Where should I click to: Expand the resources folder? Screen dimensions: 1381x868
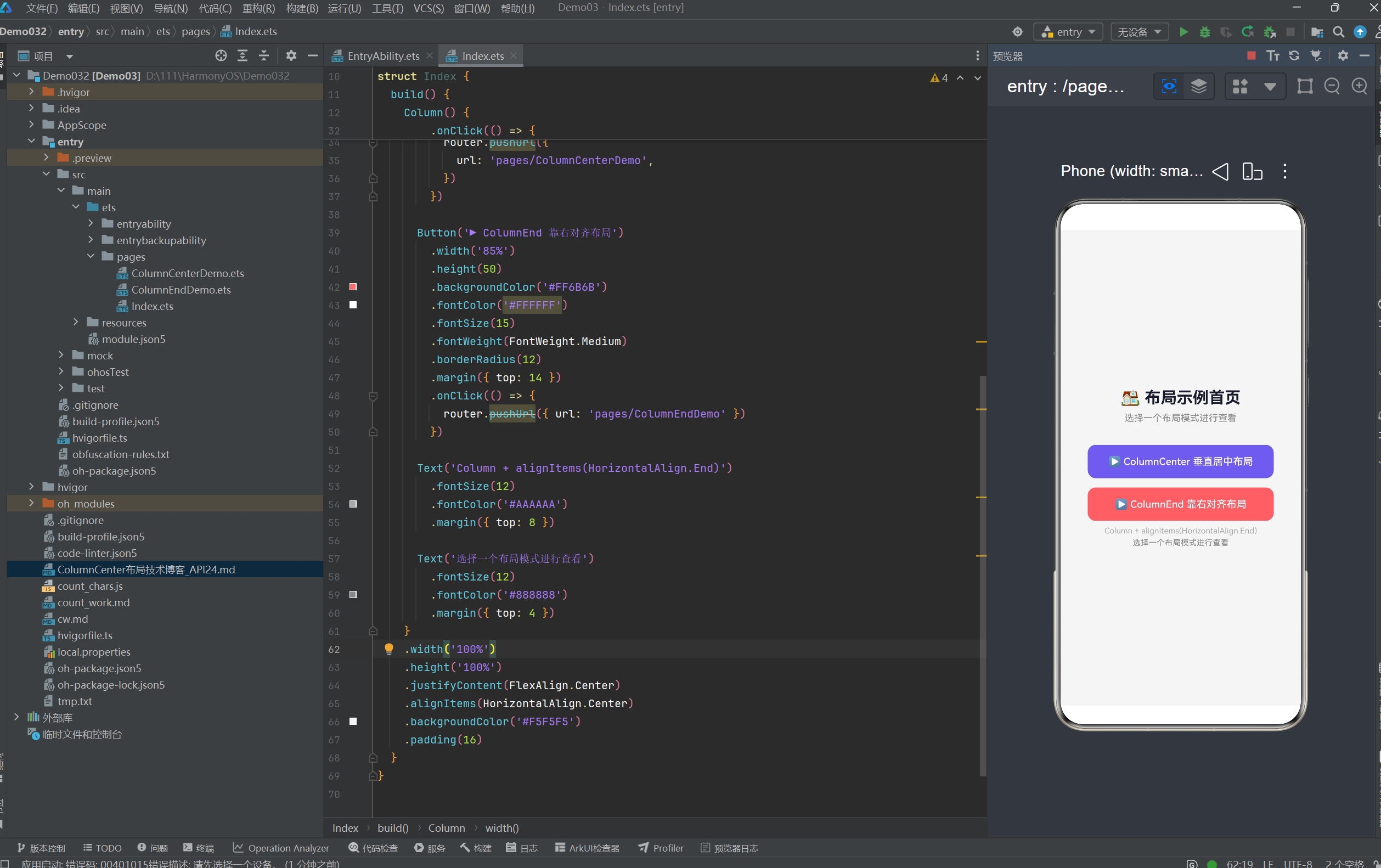pyautogui.click(x=76, y=323)
